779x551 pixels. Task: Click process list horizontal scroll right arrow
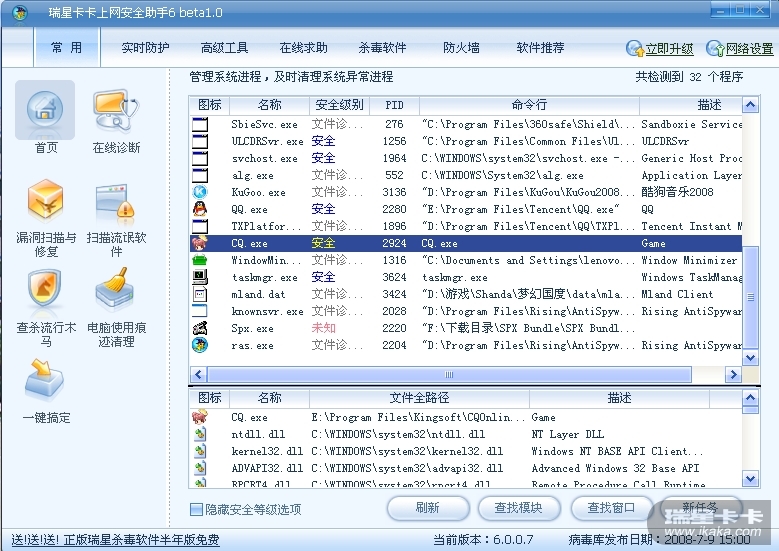pos(733,375)
